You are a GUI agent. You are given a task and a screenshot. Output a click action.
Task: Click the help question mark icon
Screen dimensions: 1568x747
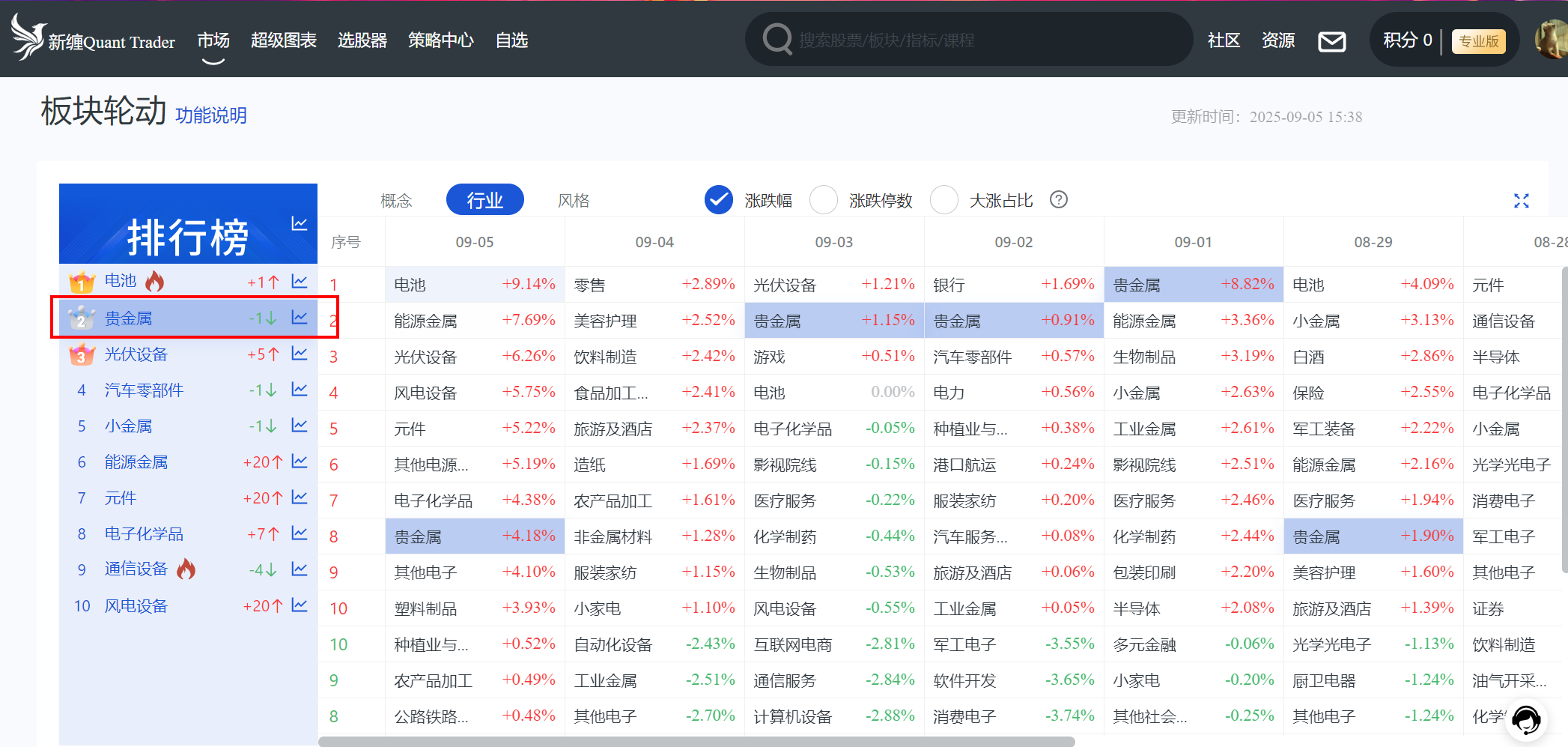[1058, 200]
